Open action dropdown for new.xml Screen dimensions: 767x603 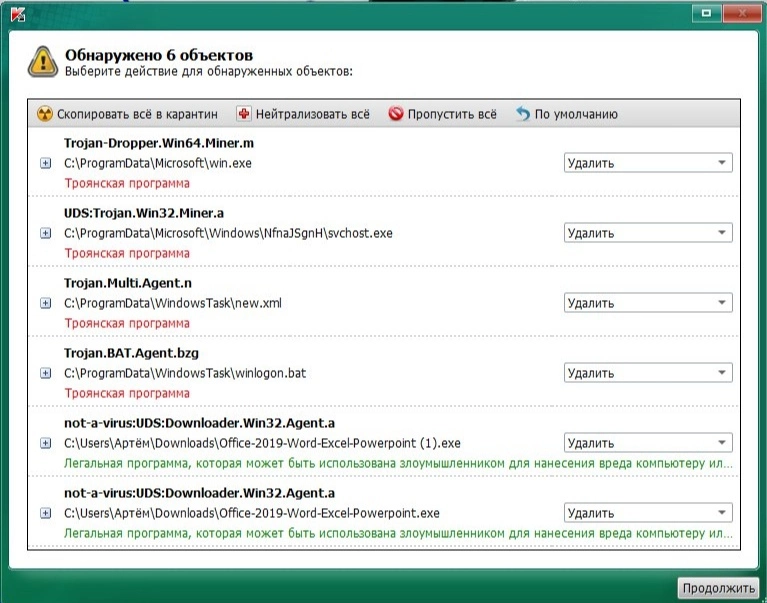pyautogui.click(x=647, y=303)
